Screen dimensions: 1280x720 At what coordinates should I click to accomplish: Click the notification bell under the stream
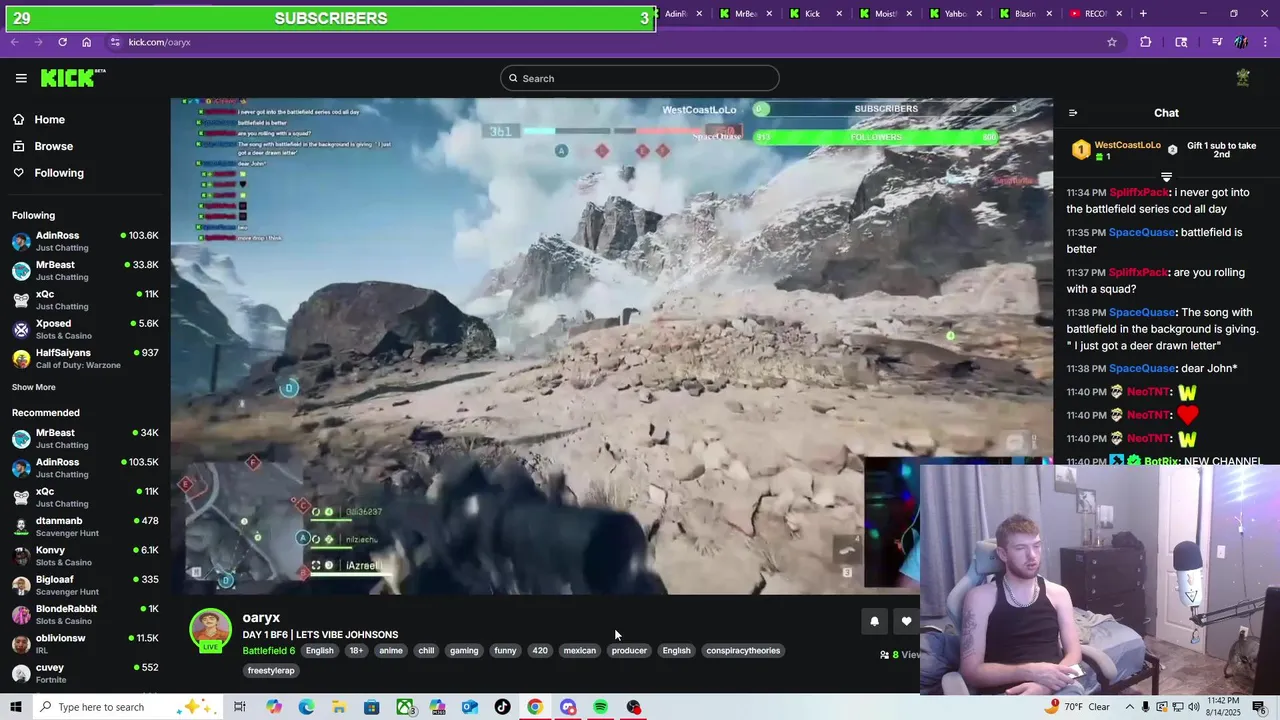[x=874, y=621]
